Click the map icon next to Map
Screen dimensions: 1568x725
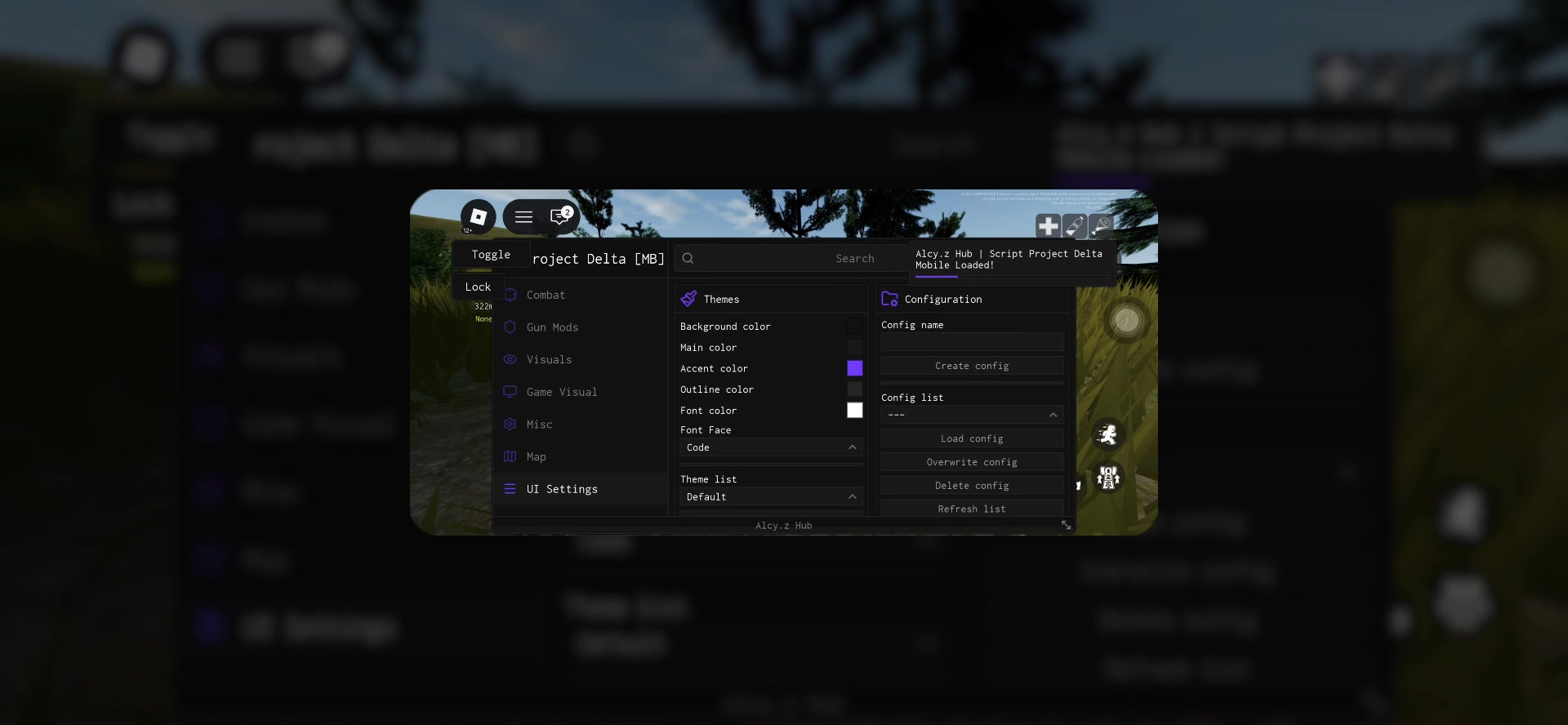tap(510, 456)
